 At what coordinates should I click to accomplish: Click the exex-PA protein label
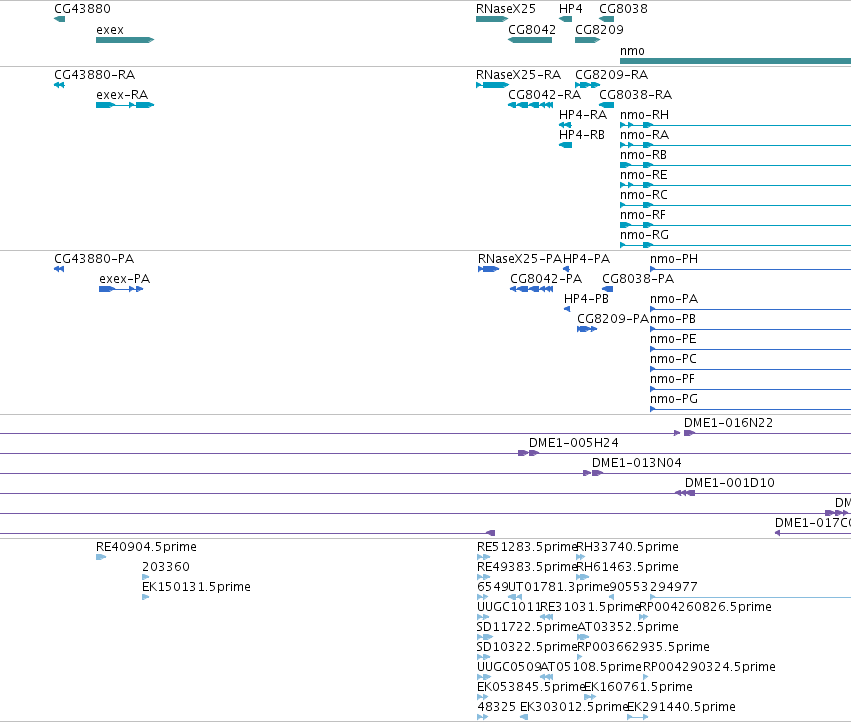click(x=124, y=279)
